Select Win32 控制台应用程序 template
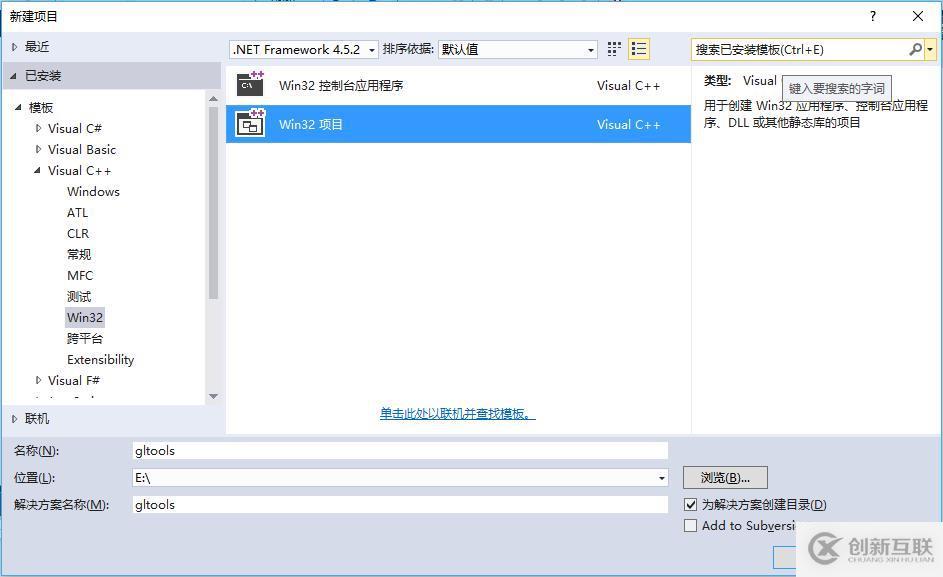The height and width of the screenshot is (577, 943). (x=458, y=85)
